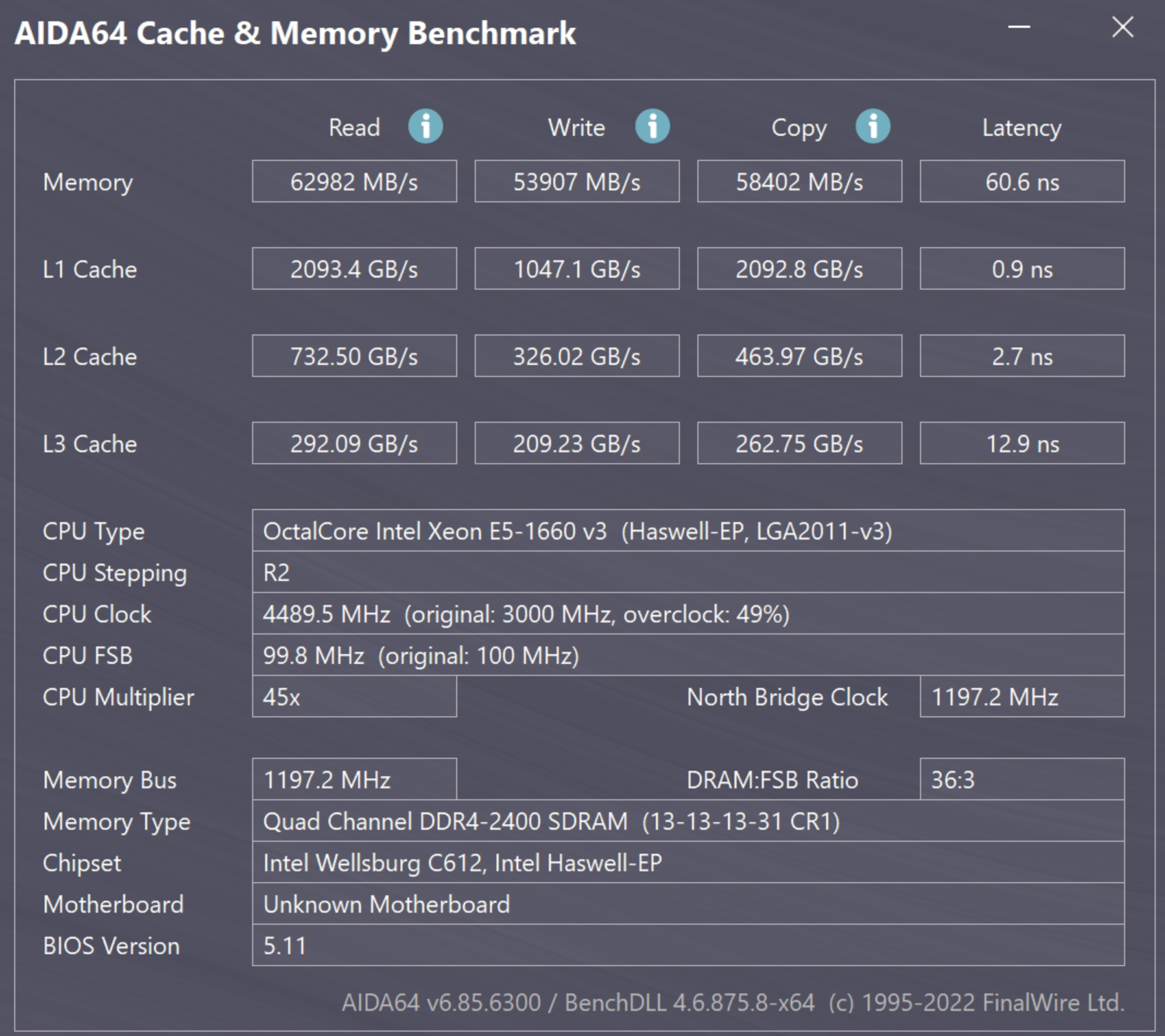Close the AIDA64 benchmark window
Viewport: 1165px width, 1036px height.
click(1122, 27)
